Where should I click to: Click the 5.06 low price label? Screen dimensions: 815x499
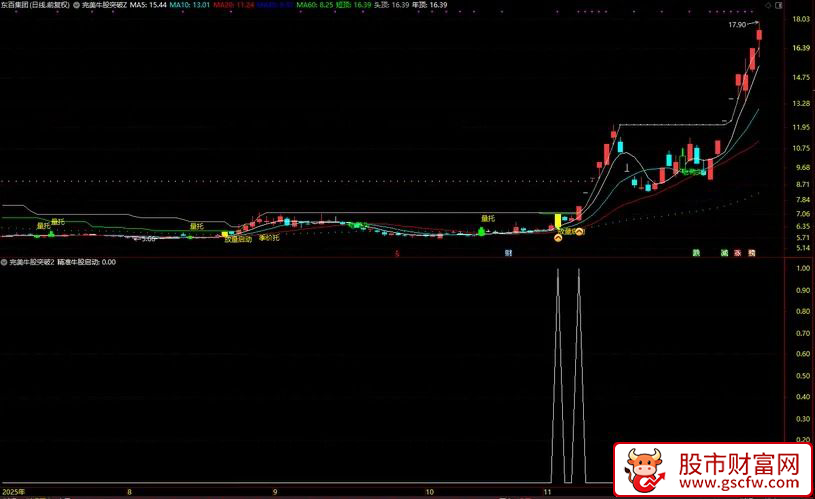coord(148,239)
